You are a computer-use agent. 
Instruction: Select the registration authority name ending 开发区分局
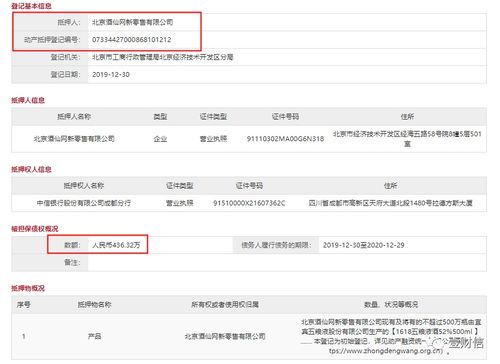point(163,57)
